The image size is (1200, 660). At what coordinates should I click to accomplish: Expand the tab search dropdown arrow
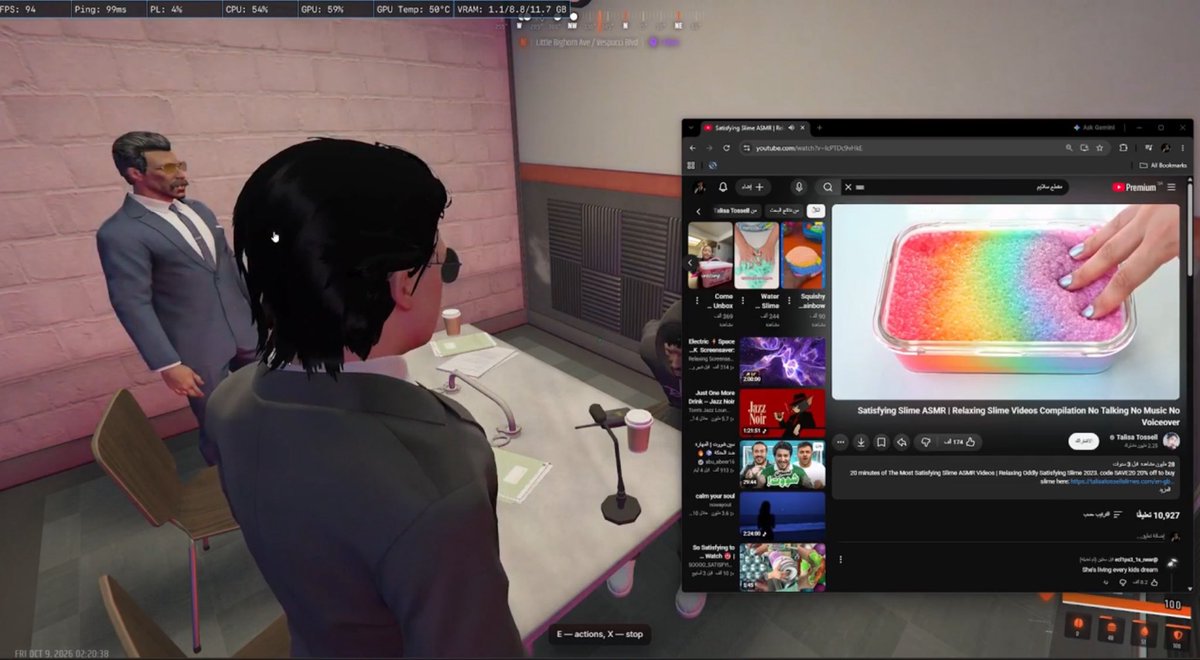click(691, 128)
